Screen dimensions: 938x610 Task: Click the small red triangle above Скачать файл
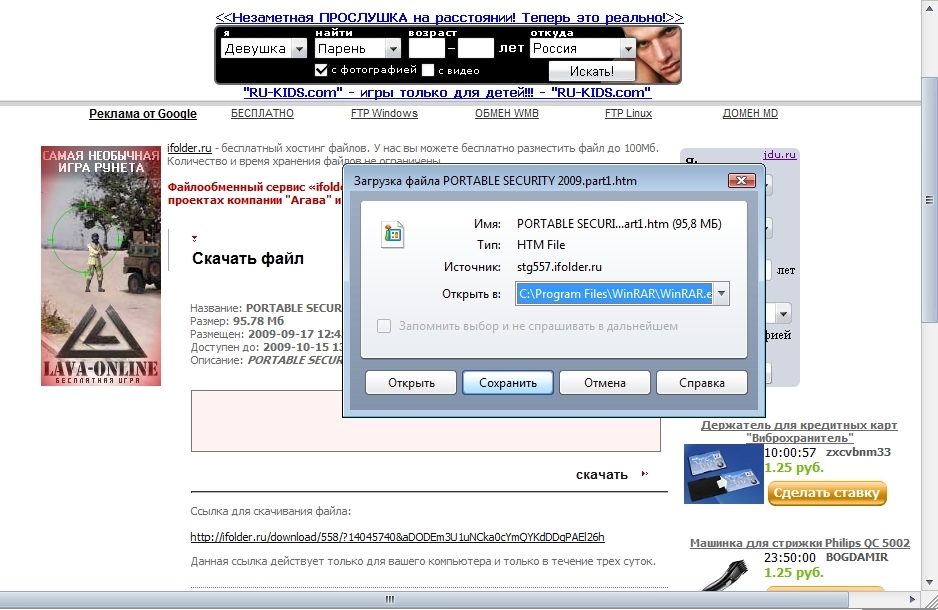[194, 239]
